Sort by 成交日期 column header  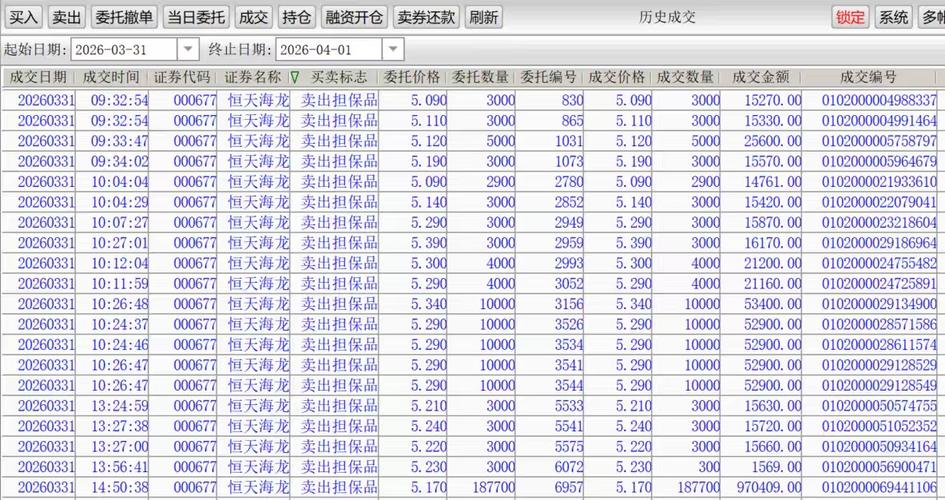coord(38,77)
